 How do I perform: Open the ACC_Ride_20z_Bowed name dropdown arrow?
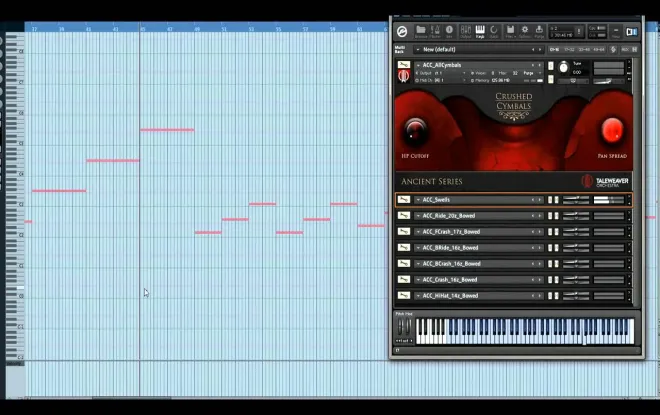(x=418, y=216)
